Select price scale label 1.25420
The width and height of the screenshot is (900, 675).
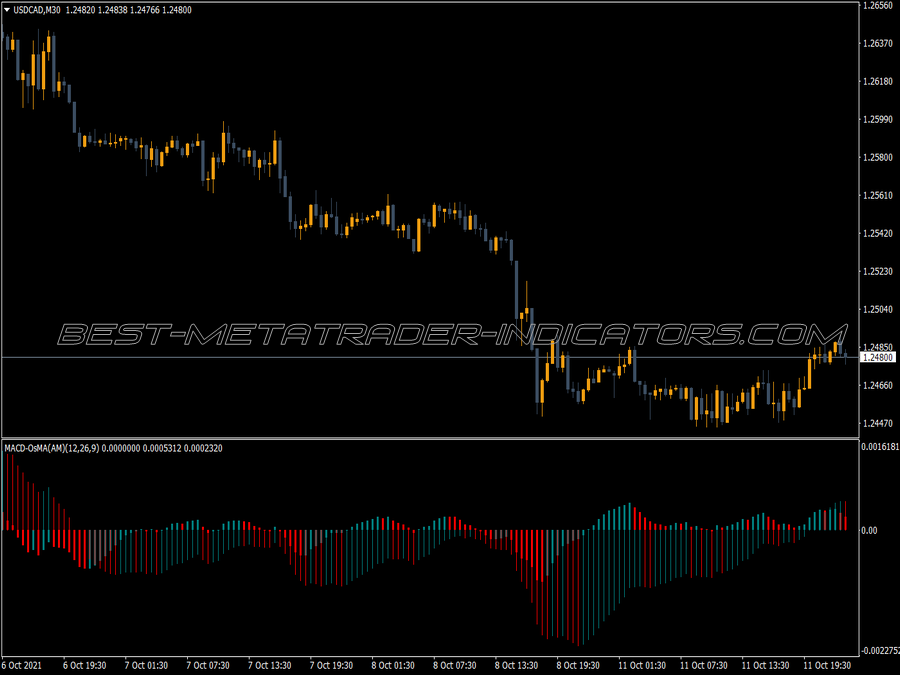878,234
